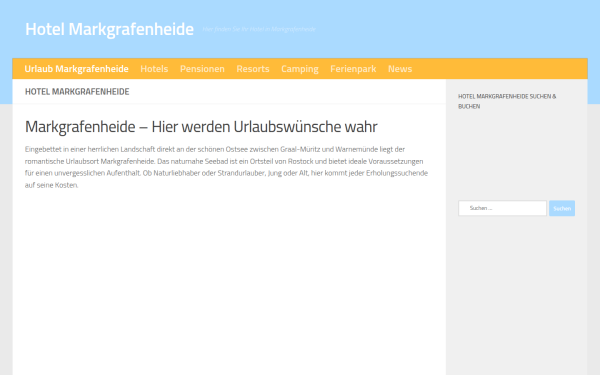The width and height of the screenshot is (600, 375).
Task: Select sidebar heading Hotel Markgrafenheide suchen & buchen
Action: coord(507,101)
